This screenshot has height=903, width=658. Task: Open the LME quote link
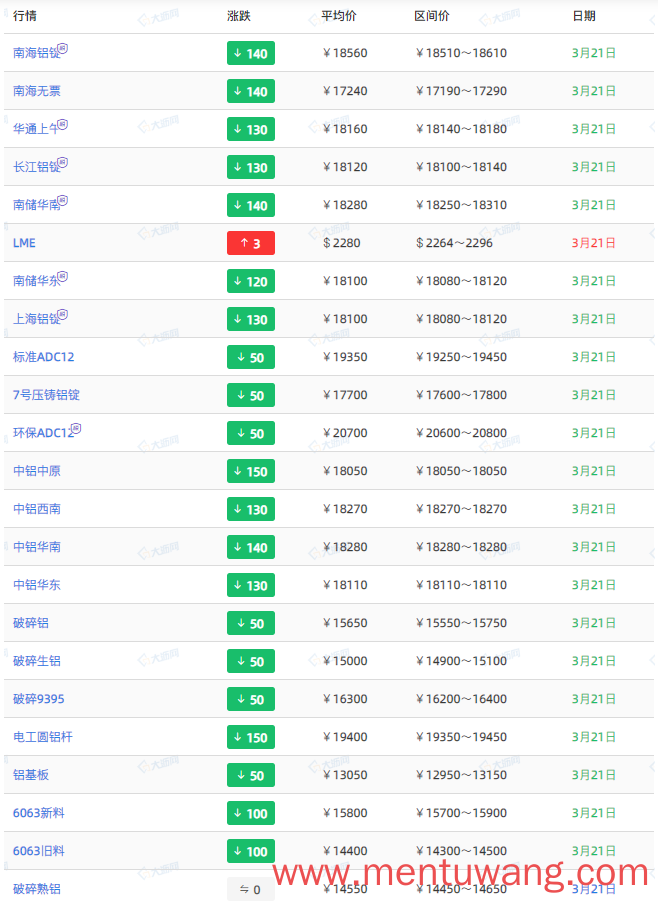(x=24, y=243)
